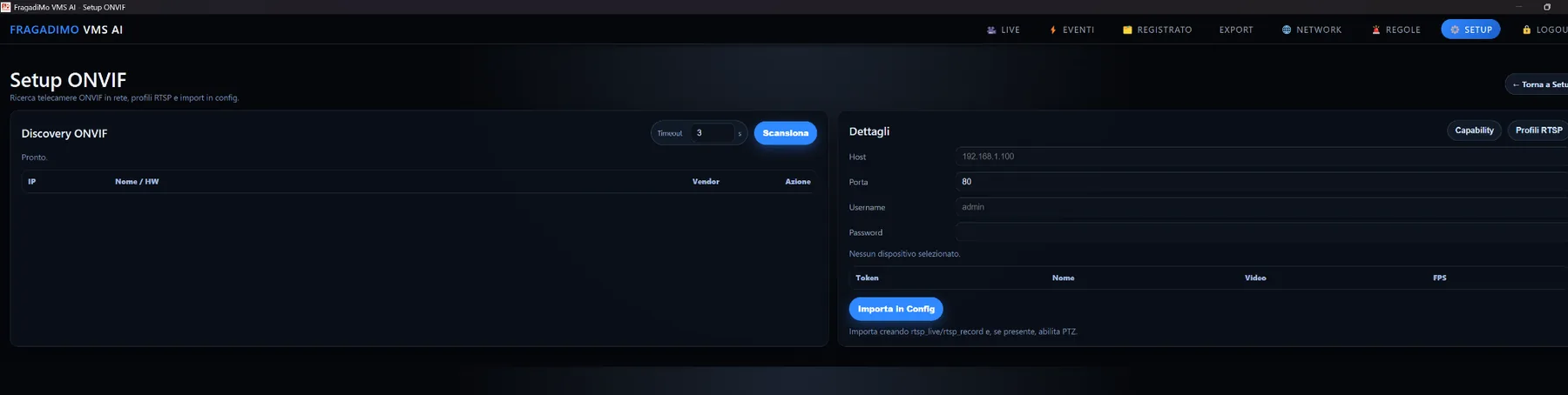This screenshot has width=1568, height=395.
Task: Click the Azione column header
Action: pyautogui.click(x=798, y=182)
